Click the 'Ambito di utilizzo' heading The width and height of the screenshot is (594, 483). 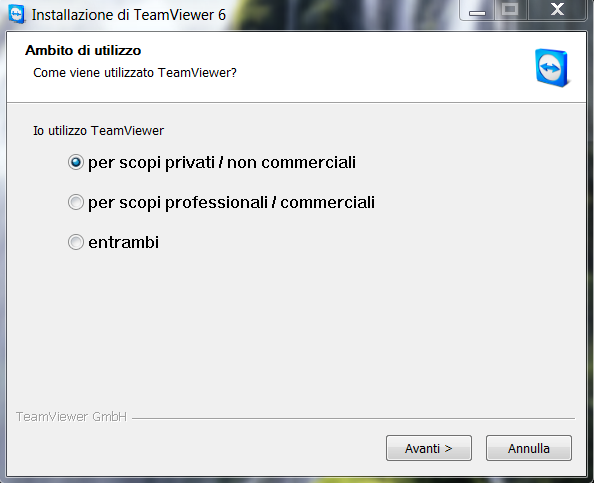tap(83, 50)
